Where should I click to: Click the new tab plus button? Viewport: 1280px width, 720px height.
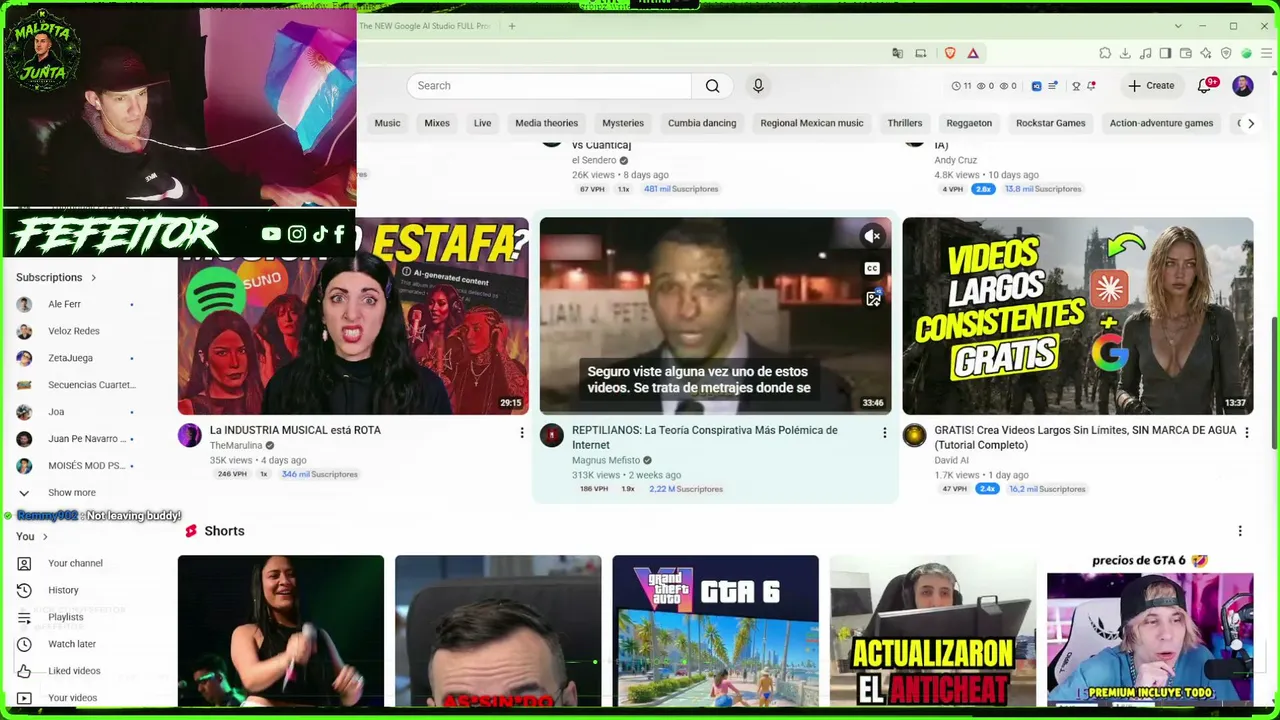(x=512, y=26)
